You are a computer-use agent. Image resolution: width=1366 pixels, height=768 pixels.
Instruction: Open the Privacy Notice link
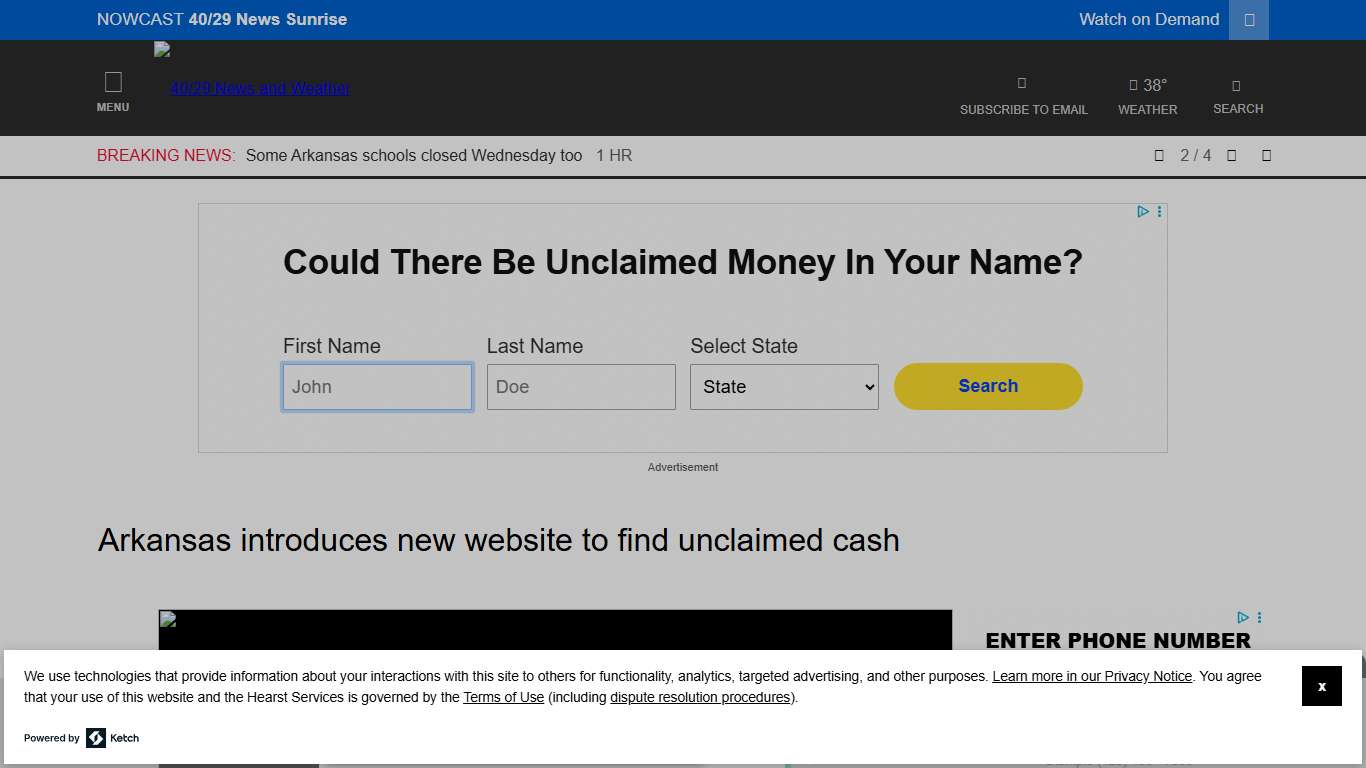[x=1091, y=676]
